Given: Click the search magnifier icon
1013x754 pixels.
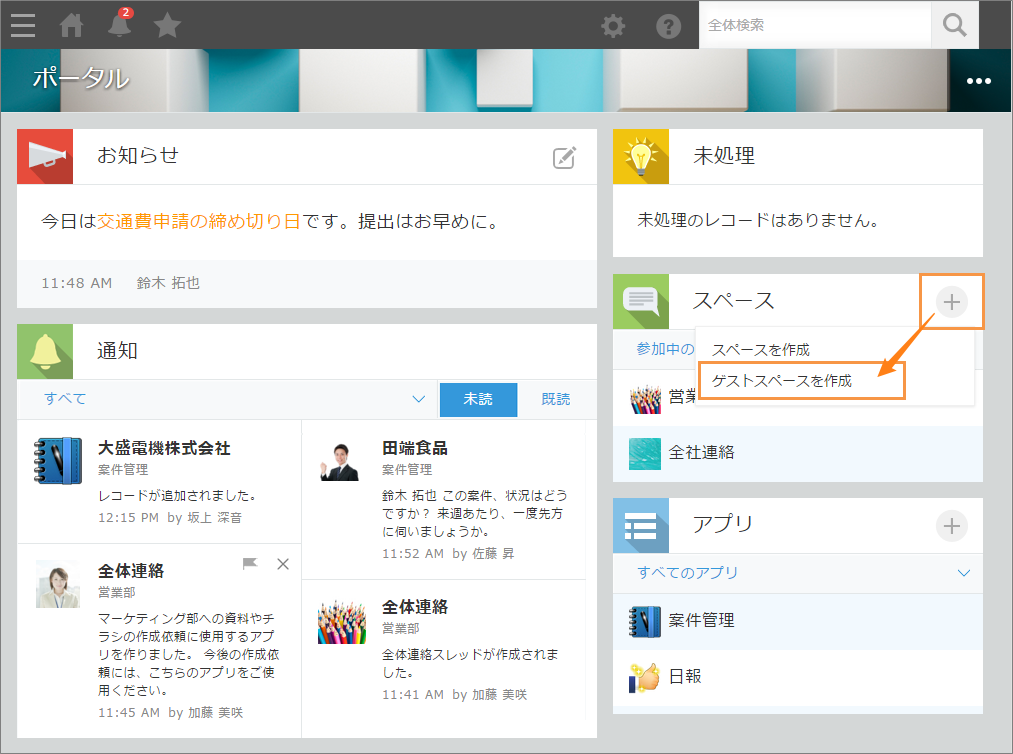Looking at the screenshot, I should 954,25.
